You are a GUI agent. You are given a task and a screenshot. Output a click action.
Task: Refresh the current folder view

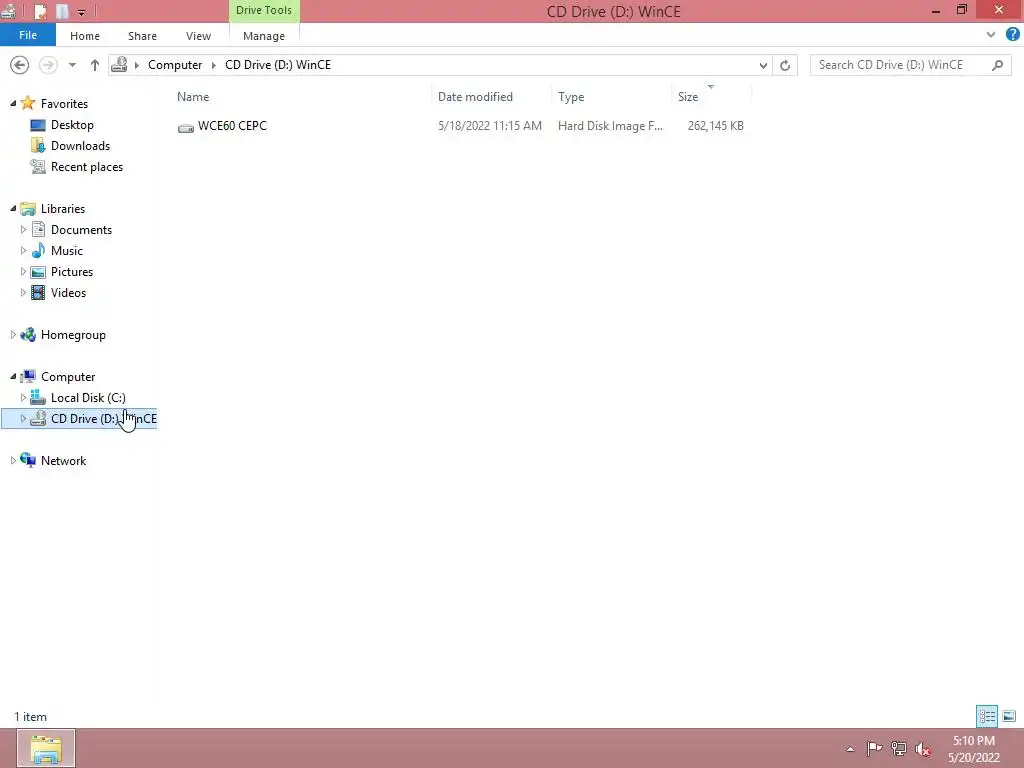(x=785, y=65)
